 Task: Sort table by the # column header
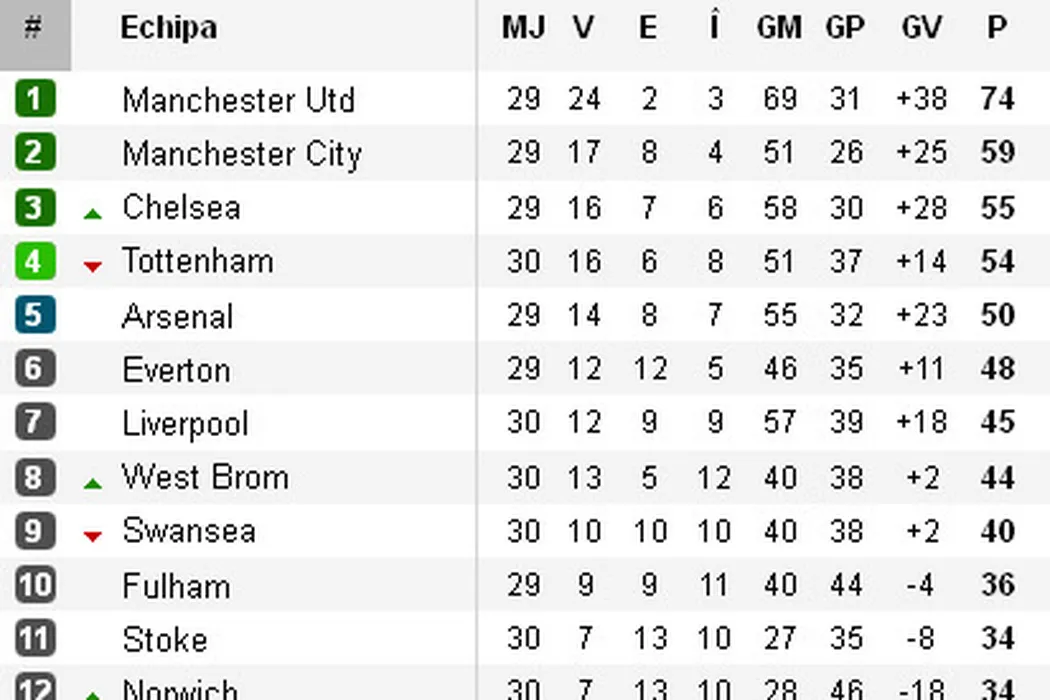pyautogui.click(x=34, y=28)
